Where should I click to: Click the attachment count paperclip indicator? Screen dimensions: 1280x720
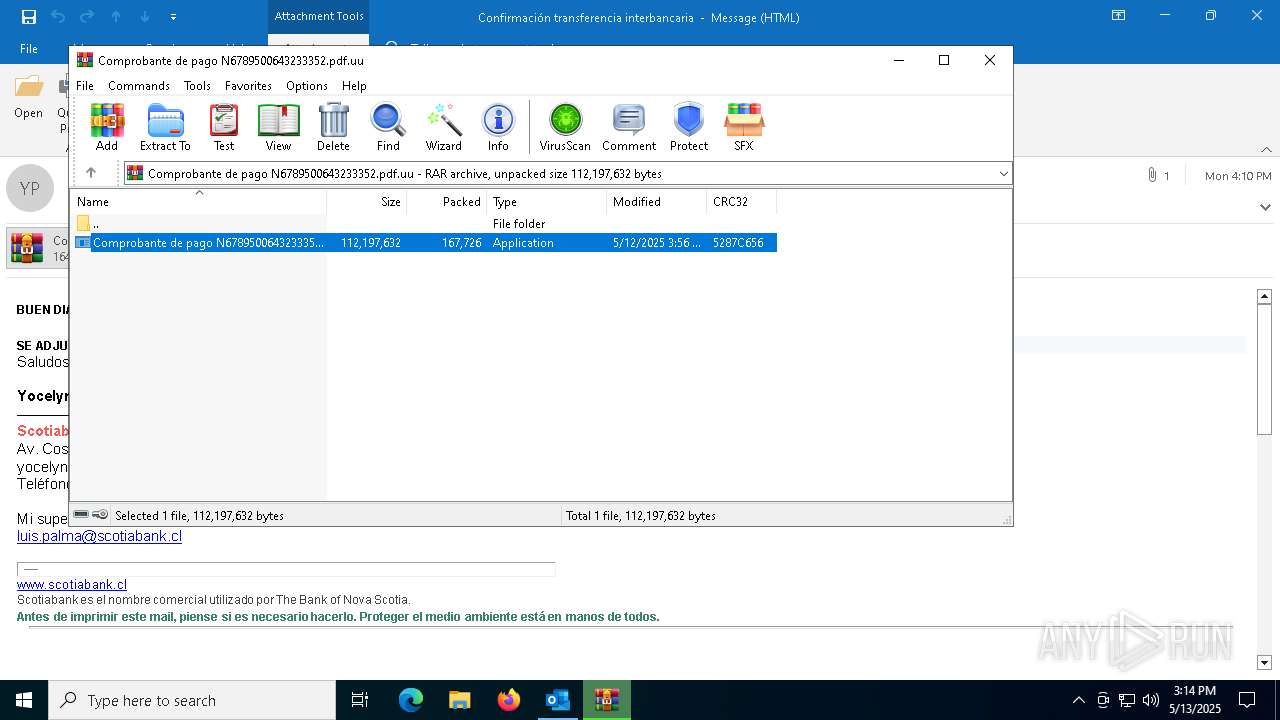click(1159, 176)
